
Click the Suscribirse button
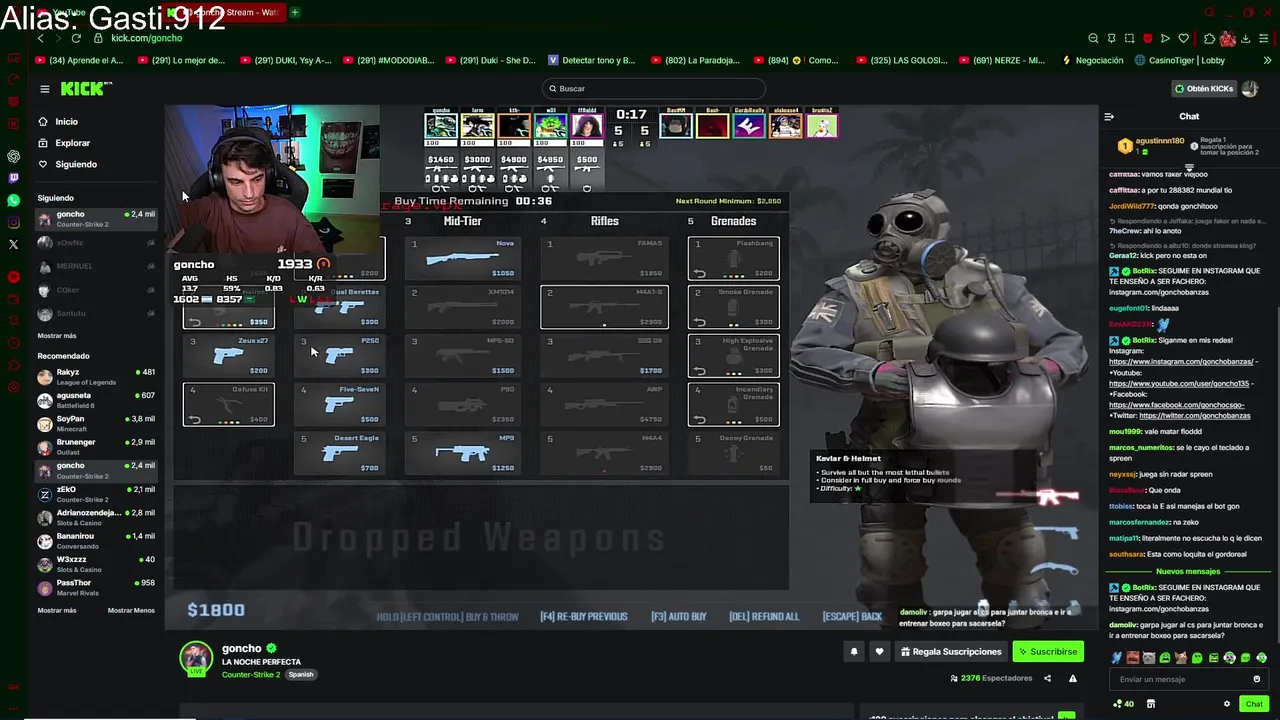[x=1048, y=652]
